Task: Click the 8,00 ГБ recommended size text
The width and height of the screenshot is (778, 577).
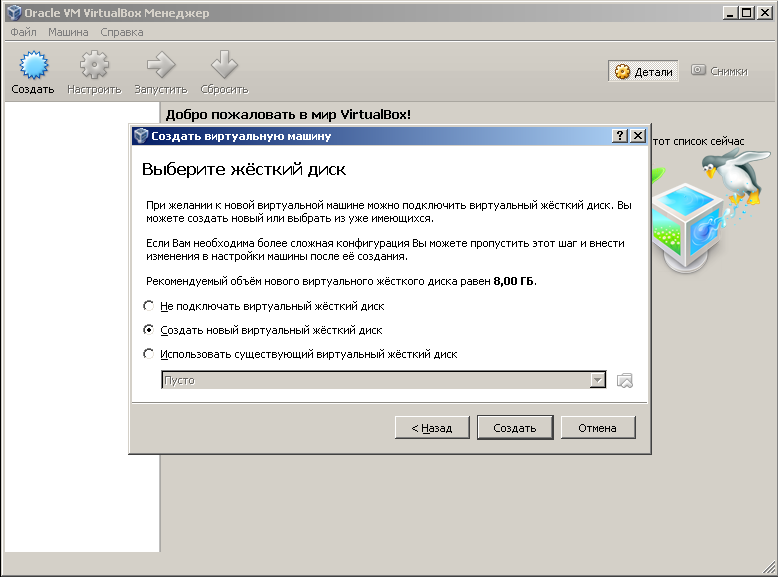Action: [x=514, y=281]
